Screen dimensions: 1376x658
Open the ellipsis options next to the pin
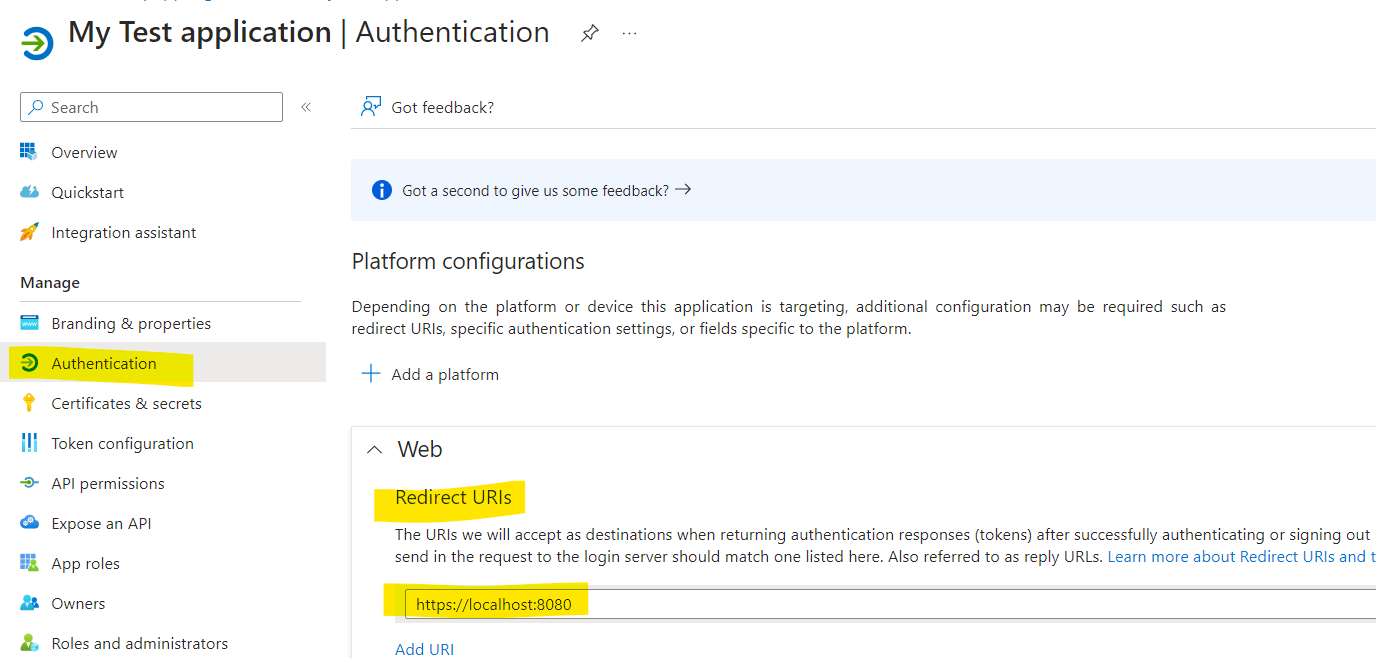click(x=629, y=33)
